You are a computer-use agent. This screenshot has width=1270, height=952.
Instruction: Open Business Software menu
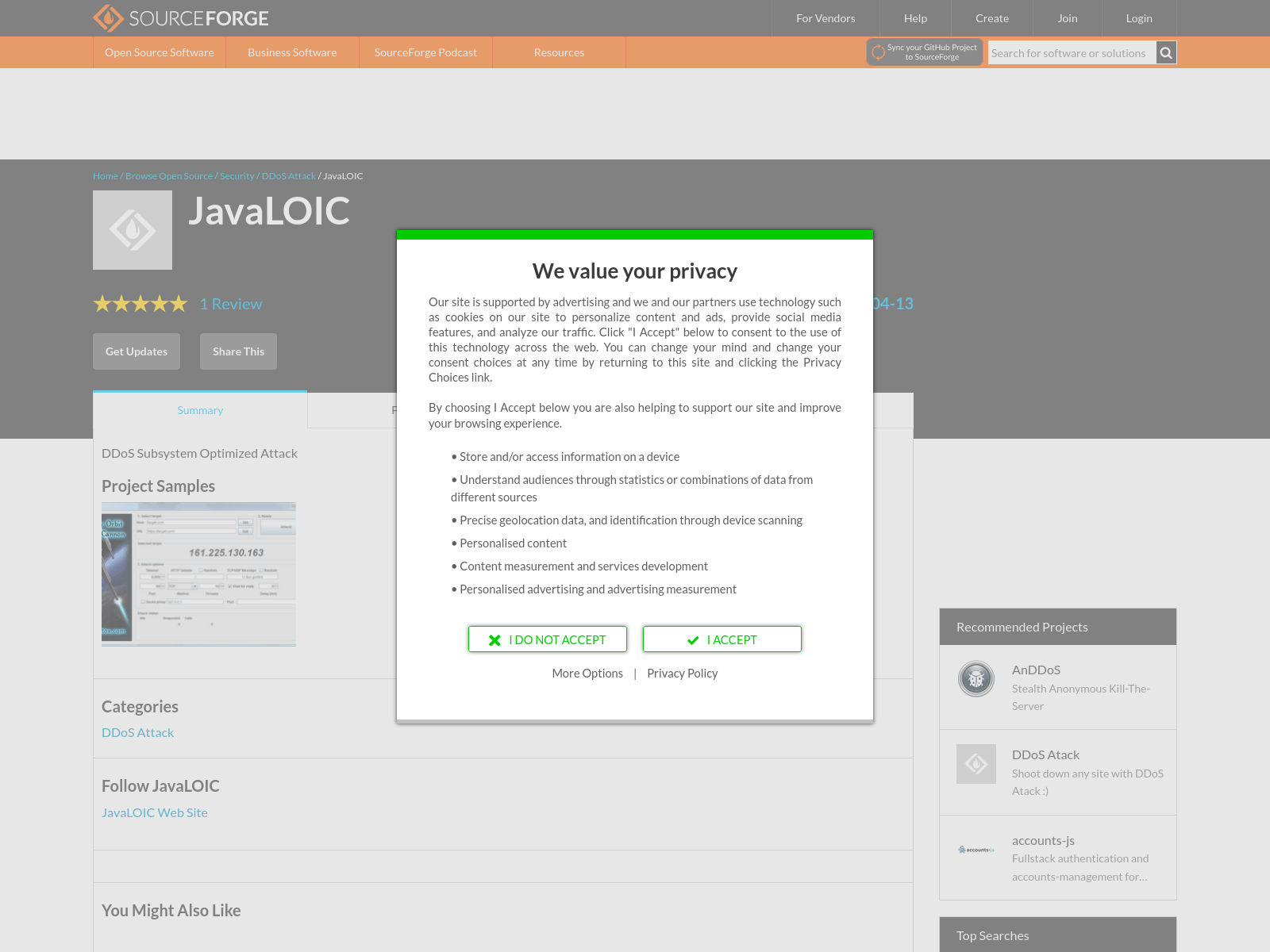point(292,52)
